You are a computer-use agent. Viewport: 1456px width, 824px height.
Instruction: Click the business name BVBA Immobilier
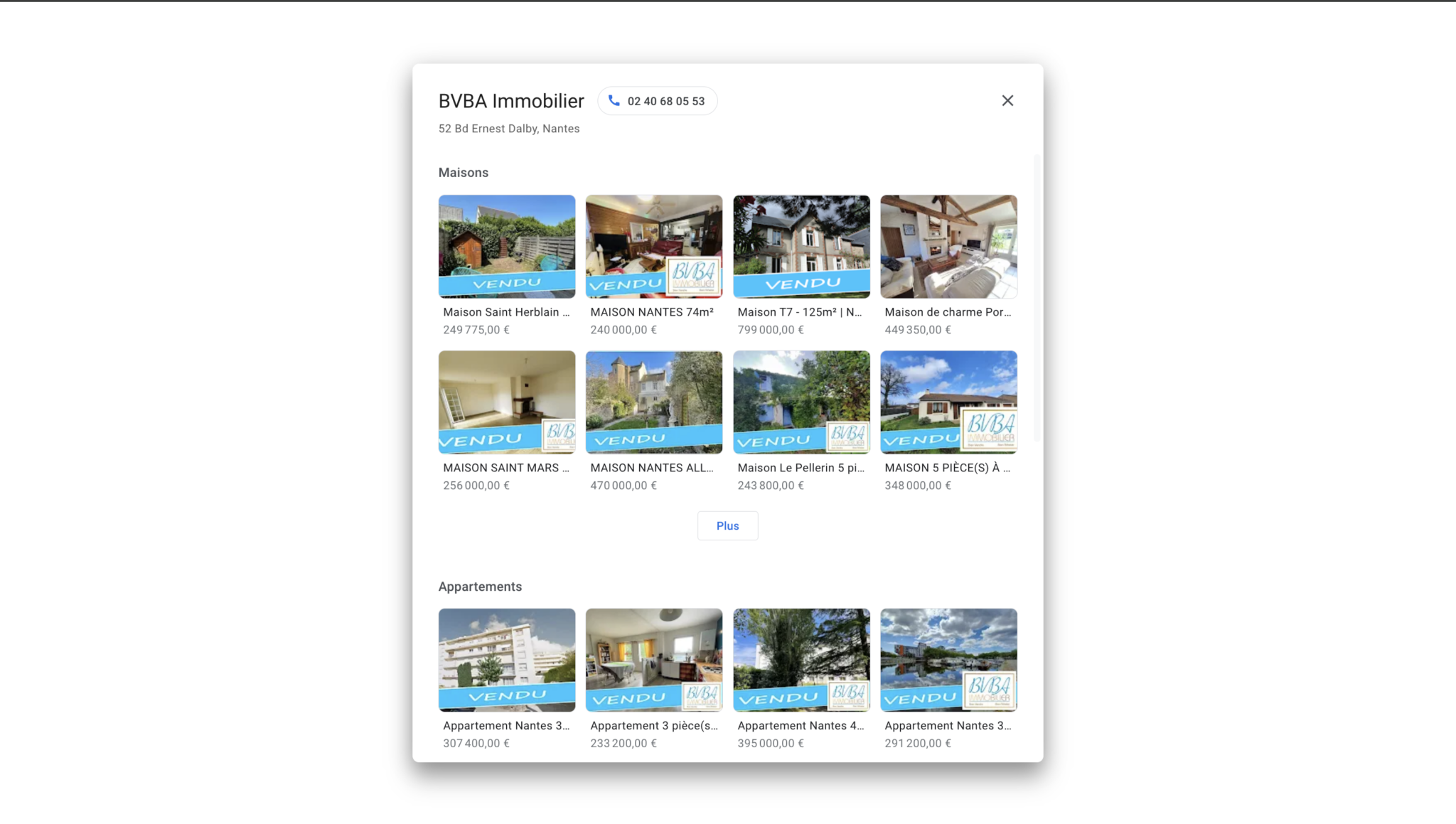(x=510, y=100)
